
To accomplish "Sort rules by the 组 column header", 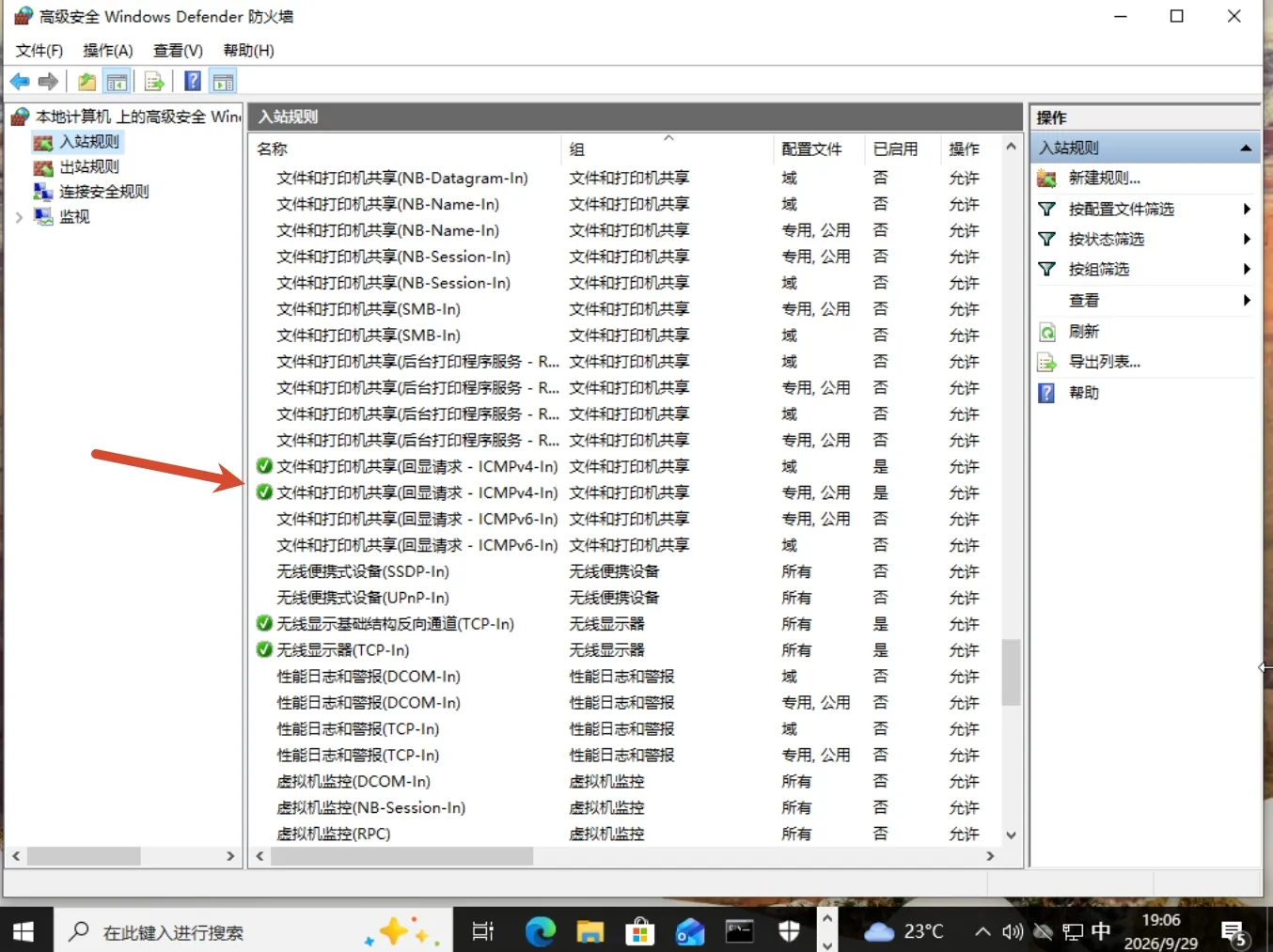I will click(668, 148).
